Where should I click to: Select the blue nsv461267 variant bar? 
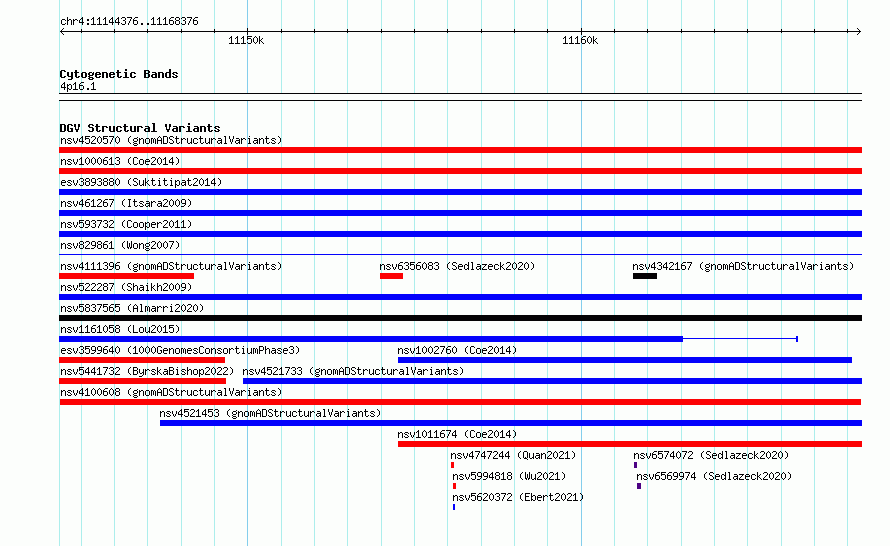(460, 213)
